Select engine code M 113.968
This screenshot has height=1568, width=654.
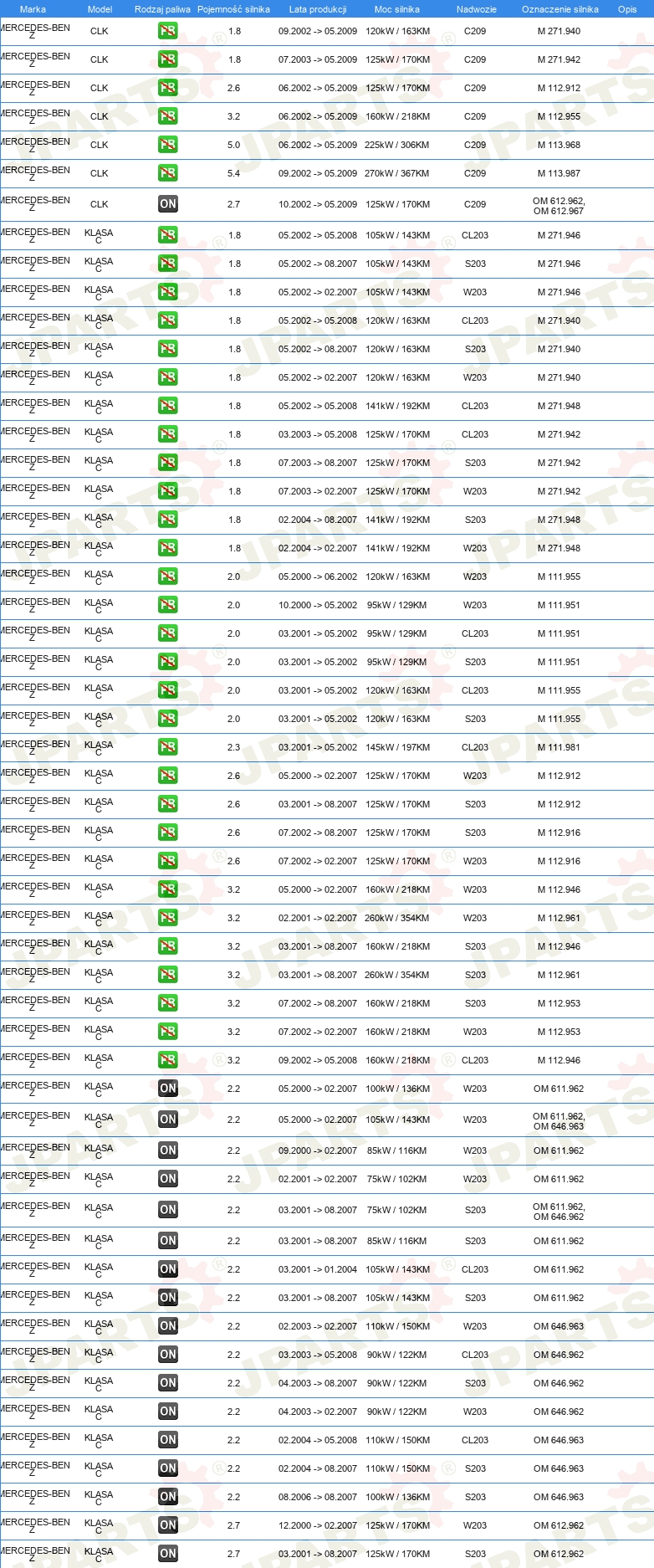pyautogui.click(x=559, y=145)
